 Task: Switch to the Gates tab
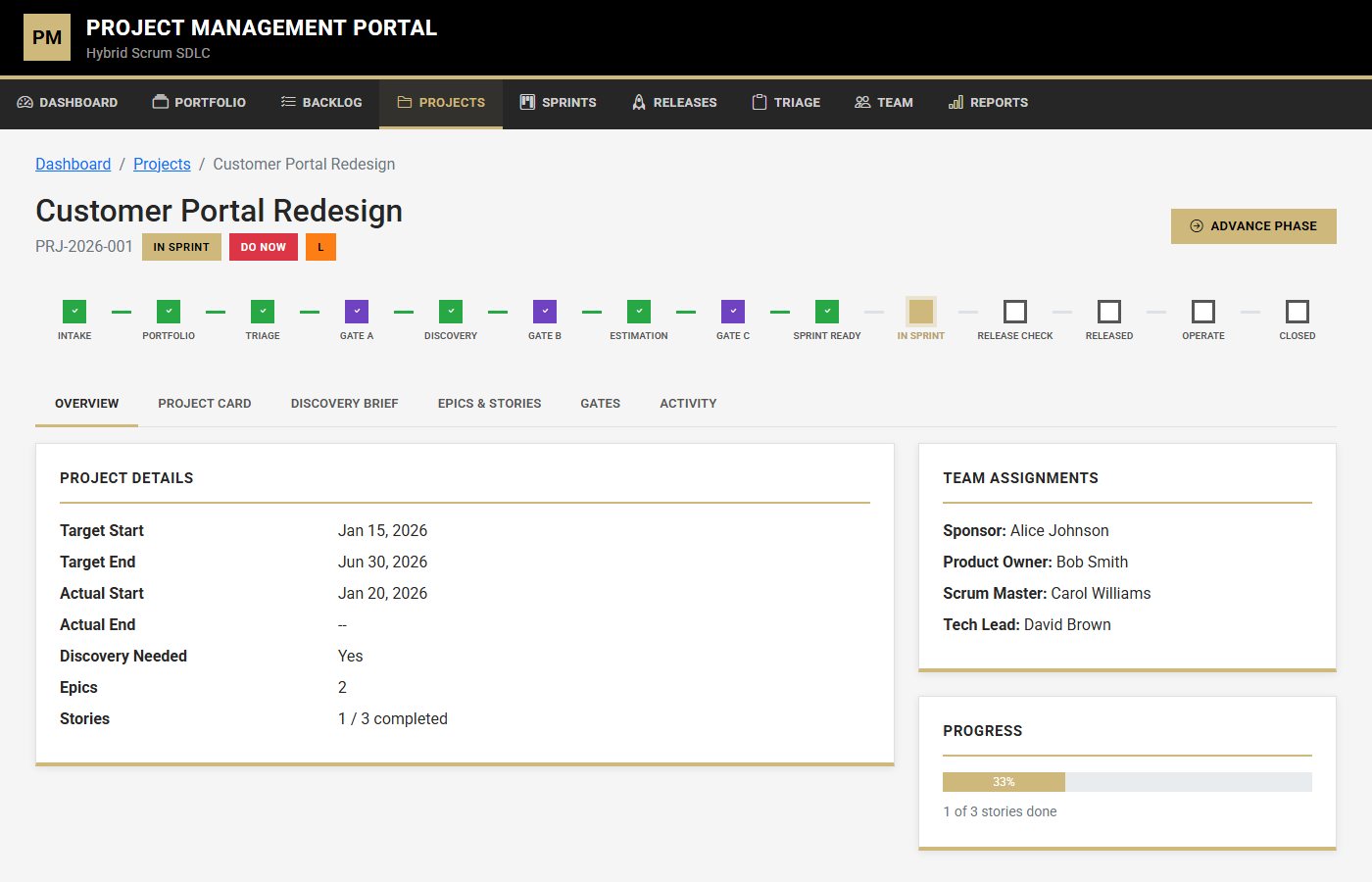[601, 404]
